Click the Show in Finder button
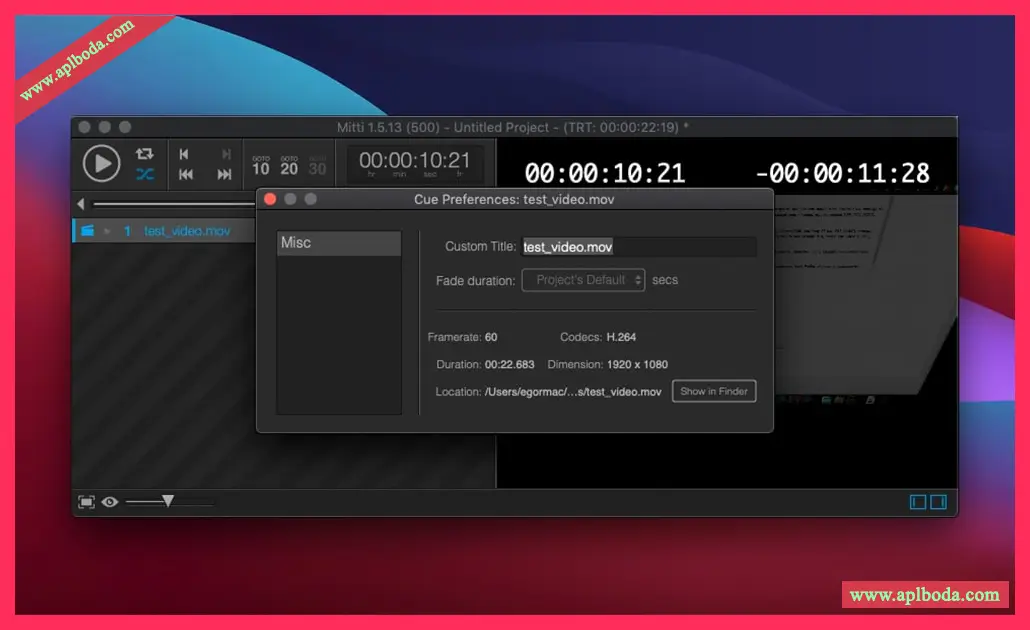 [x=714, y=392]
